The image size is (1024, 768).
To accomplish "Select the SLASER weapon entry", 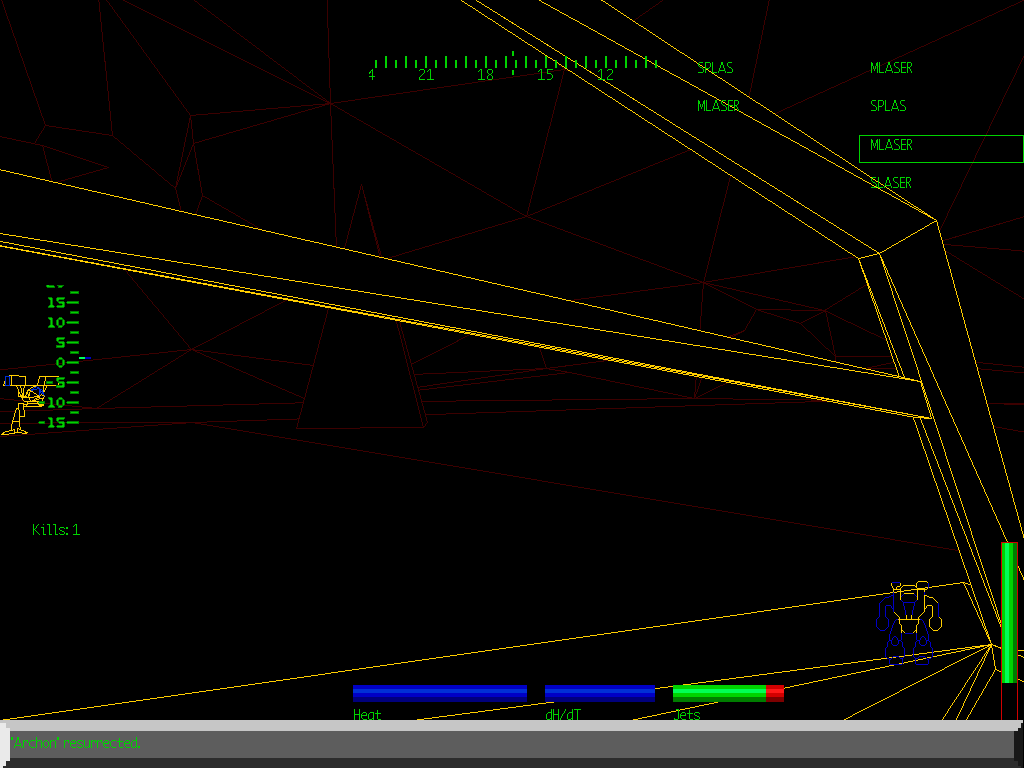I will pyautogui.click(x=892, y=182).
